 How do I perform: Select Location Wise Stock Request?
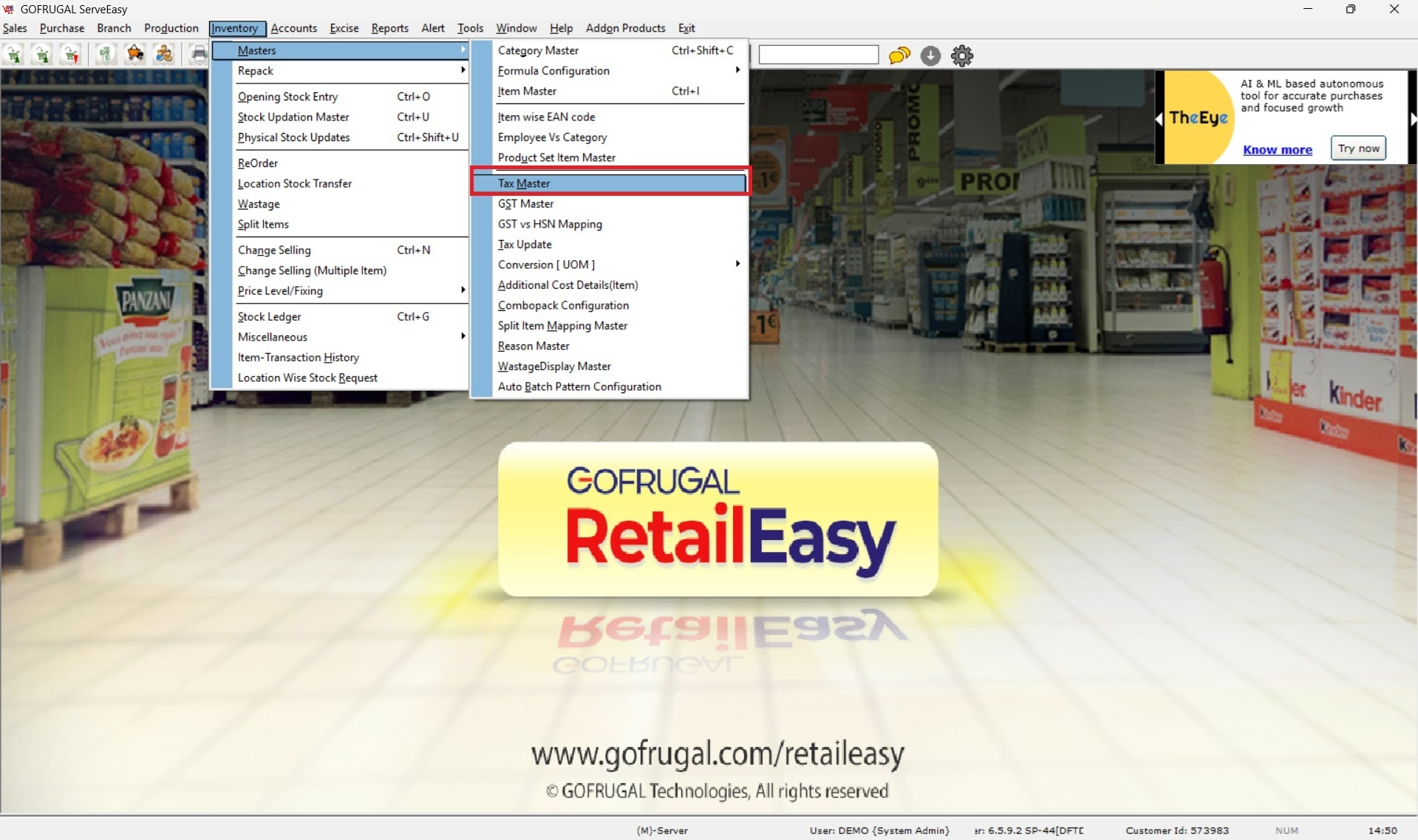click(x=340, y=378)
